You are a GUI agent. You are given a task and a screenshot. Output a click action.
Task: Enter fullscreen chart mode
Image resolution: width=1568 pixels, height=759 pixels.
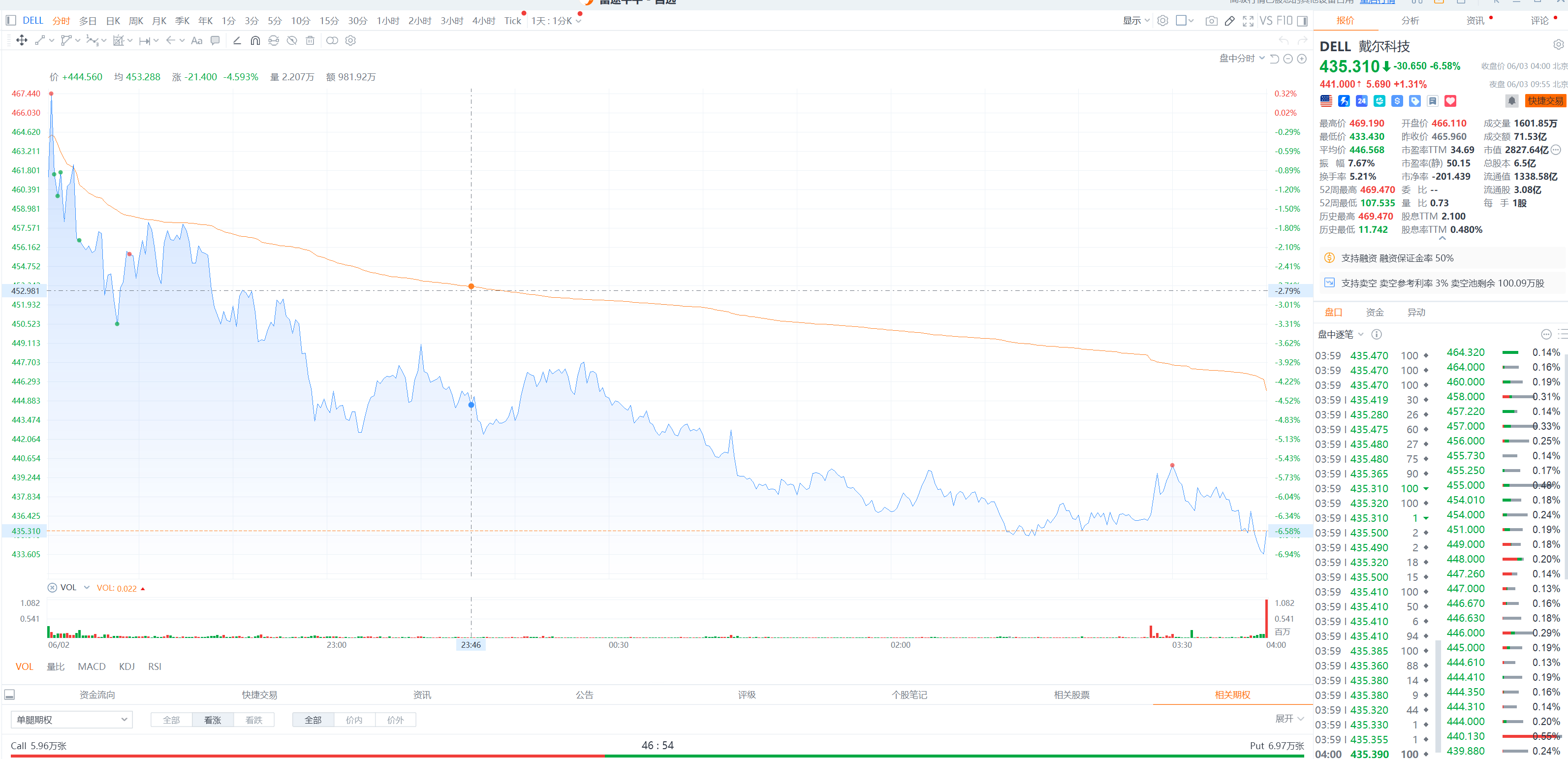pyautogui.click(x=1248, y=21)
